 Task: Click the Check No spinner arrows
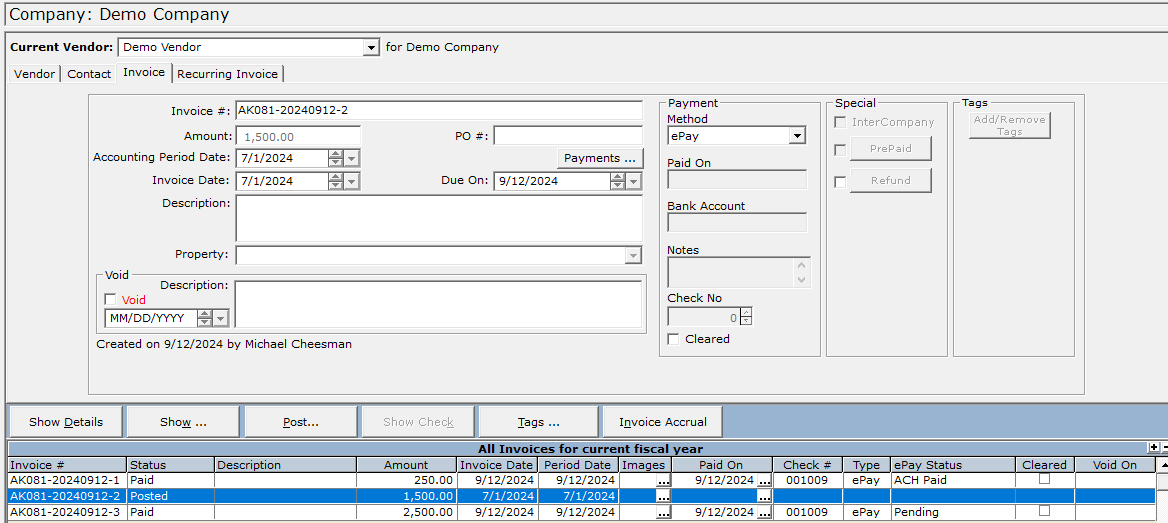(x=746, y=317)
